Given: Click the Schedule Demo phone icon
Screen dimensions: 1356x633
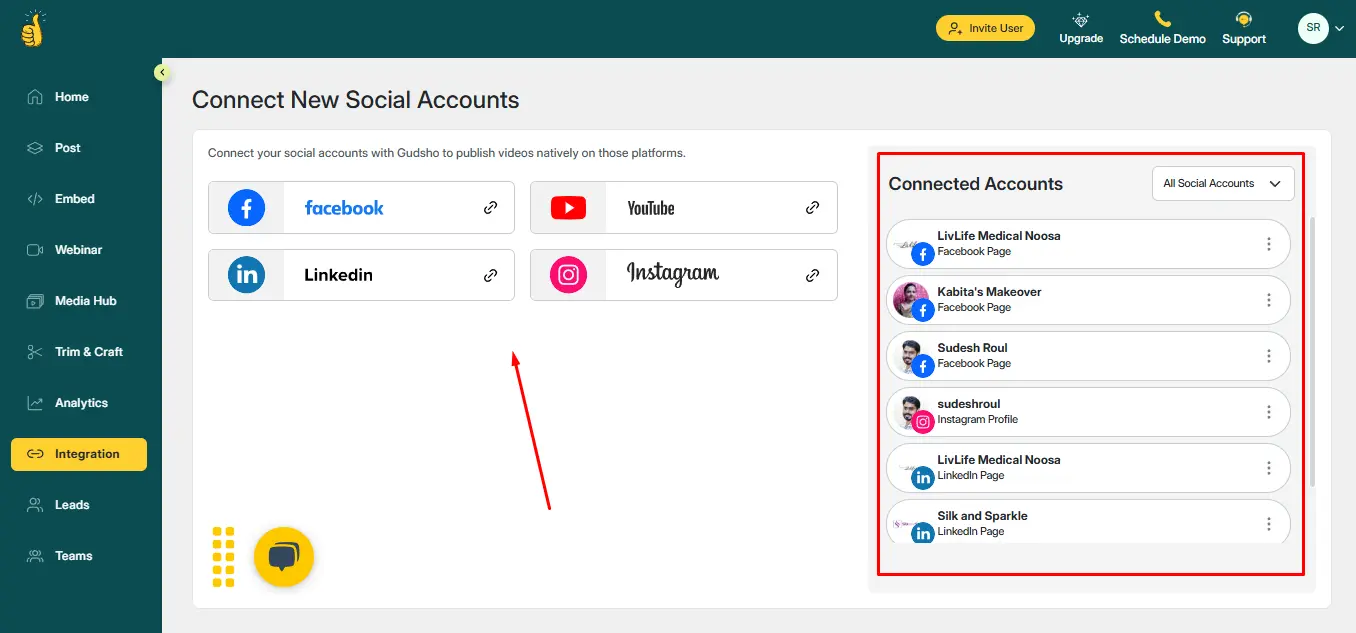Looking at the screenshot, I should (1162, 19).
